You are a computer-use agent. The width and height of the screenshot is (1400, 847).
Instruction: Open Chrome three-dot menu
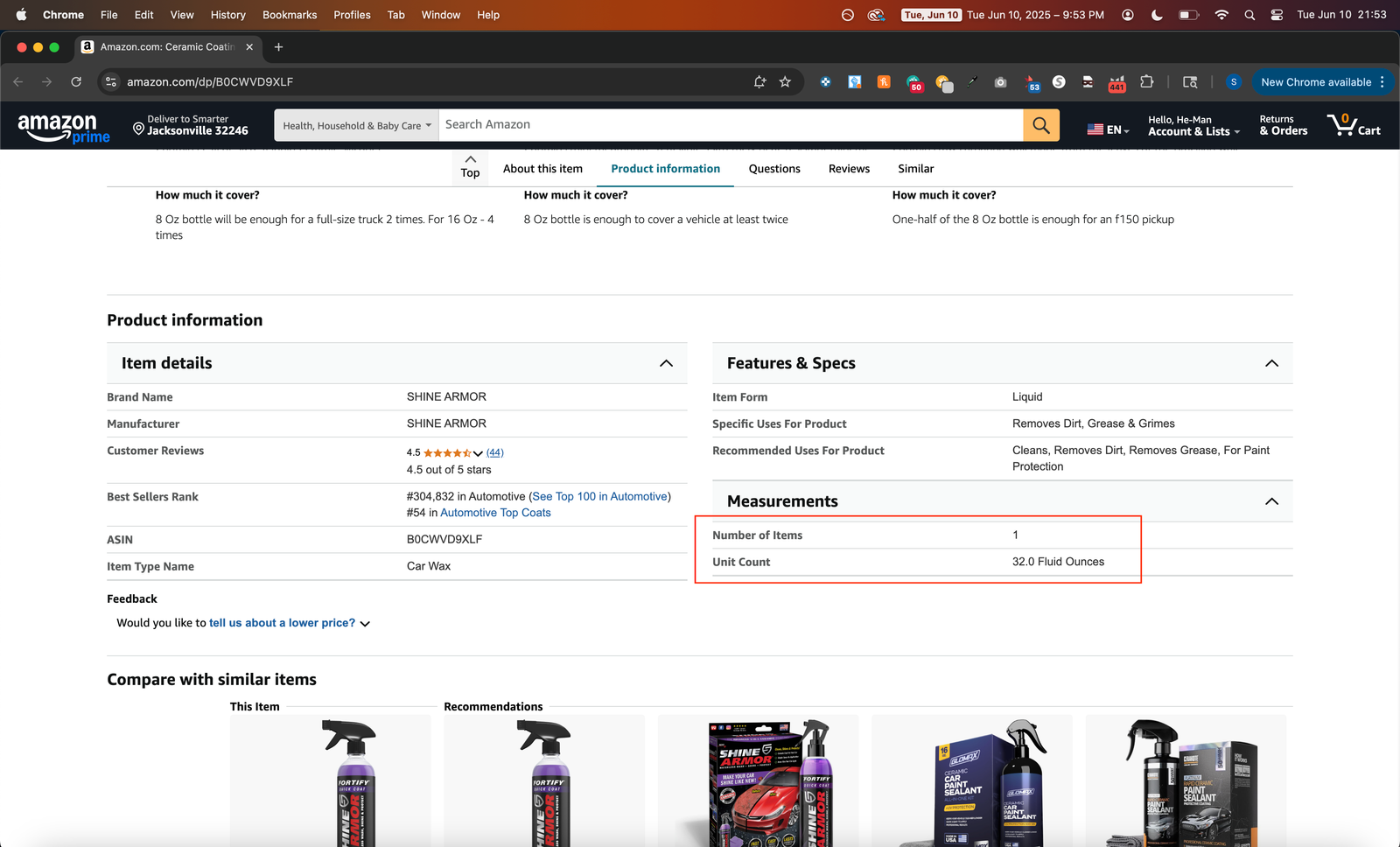click(x=1382, y=81)
